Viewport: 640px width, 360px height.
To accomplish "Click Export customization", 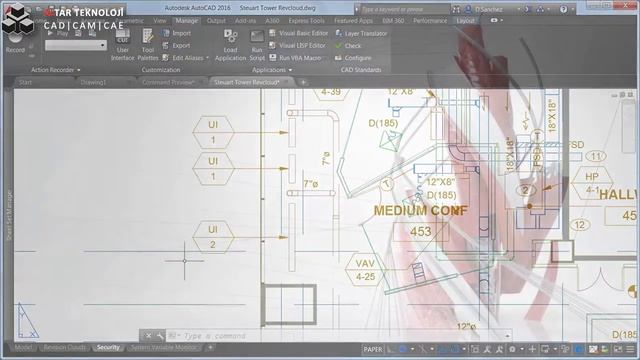I will click(176, 45).
